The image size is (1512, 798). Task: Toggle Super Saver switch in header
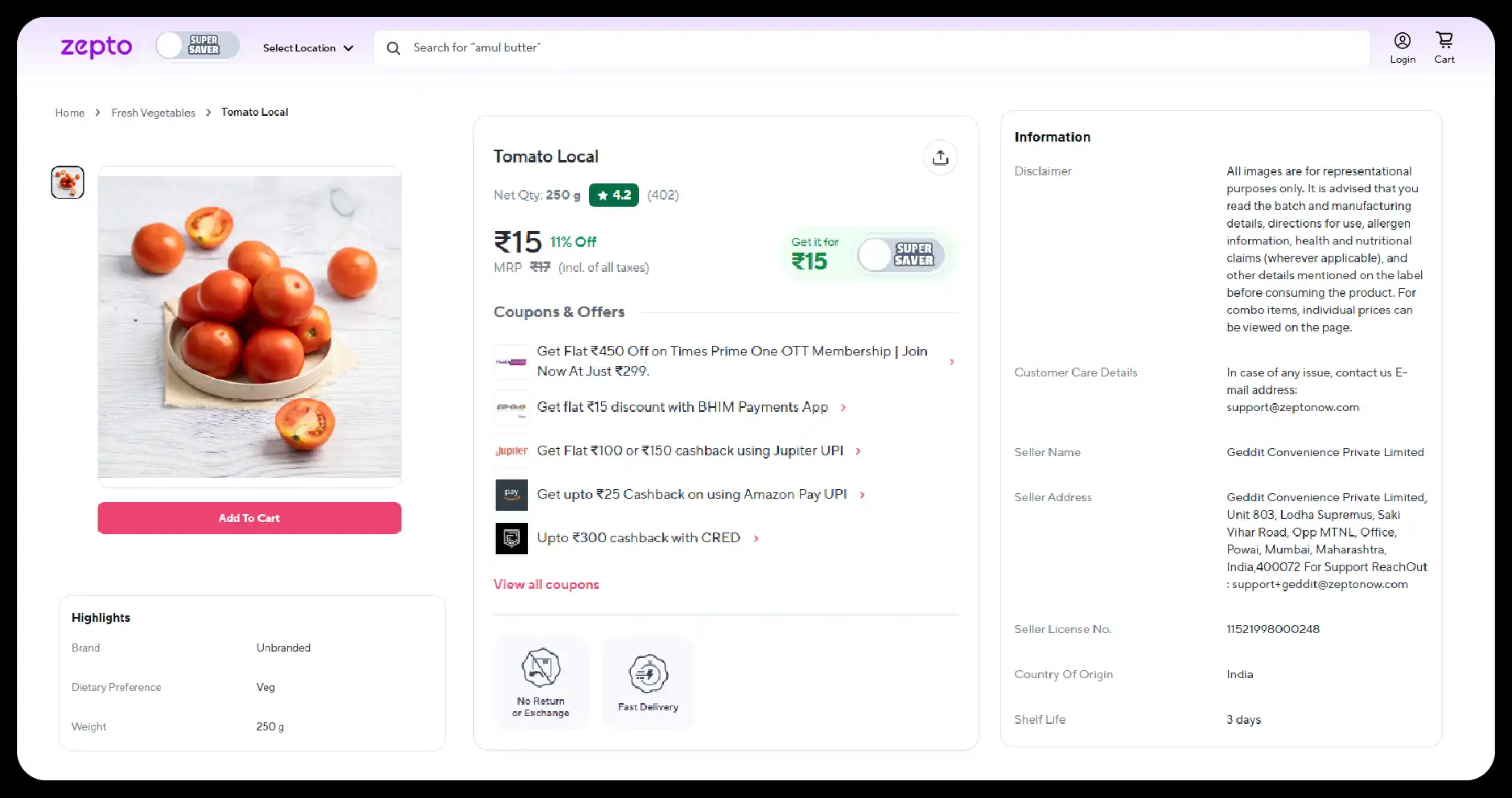(197, 46)
